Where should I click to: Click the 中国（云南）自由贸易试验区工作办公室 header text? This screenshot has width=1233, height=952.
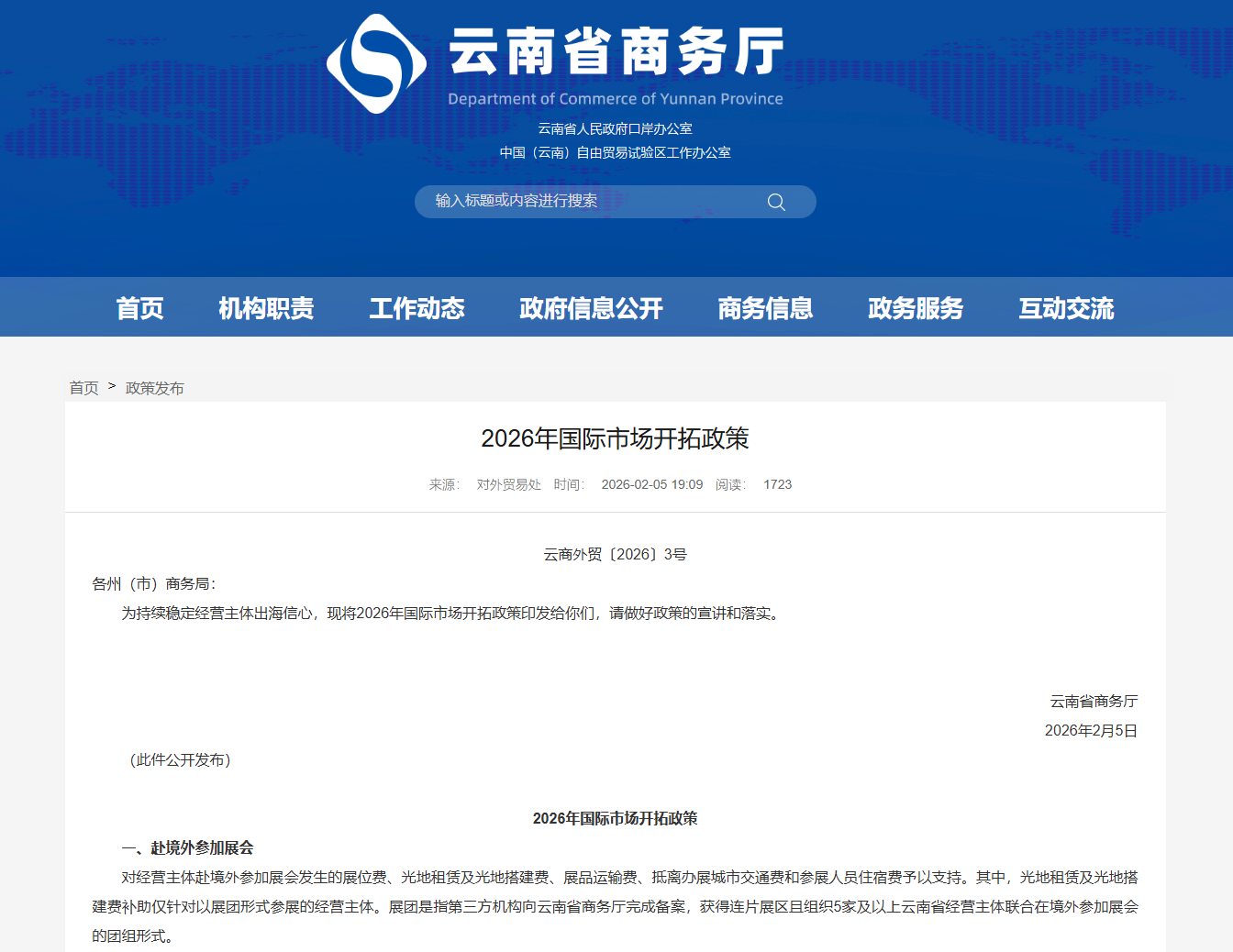tap(615, 153)
